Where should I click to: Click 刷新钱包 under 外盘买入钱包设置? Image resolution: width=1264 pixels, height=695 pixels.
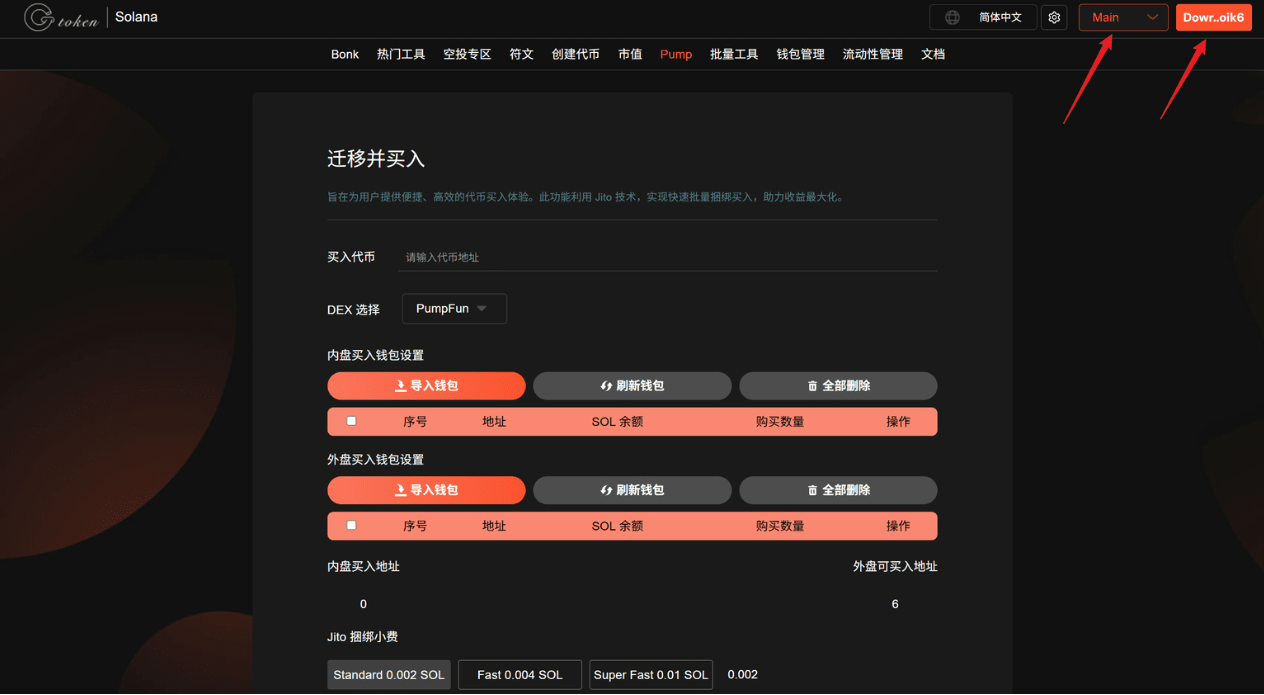pos(632,490)
